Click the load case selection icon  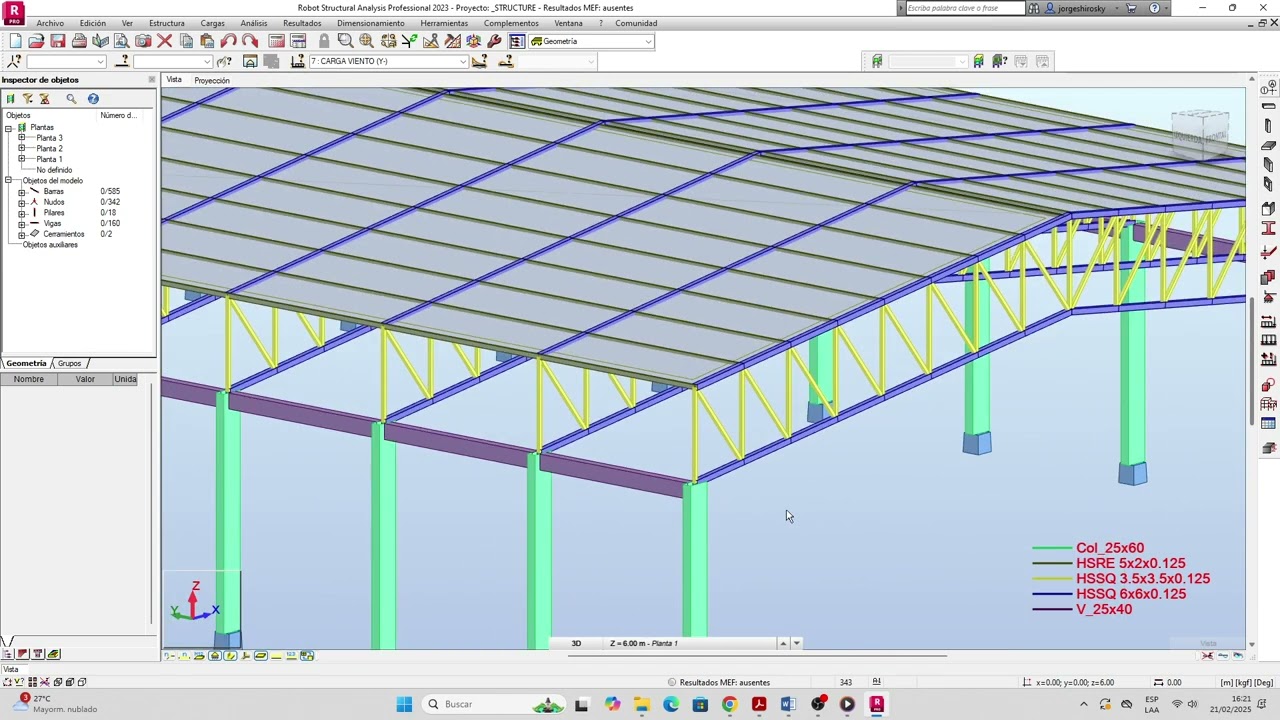[x=297, y=61]
